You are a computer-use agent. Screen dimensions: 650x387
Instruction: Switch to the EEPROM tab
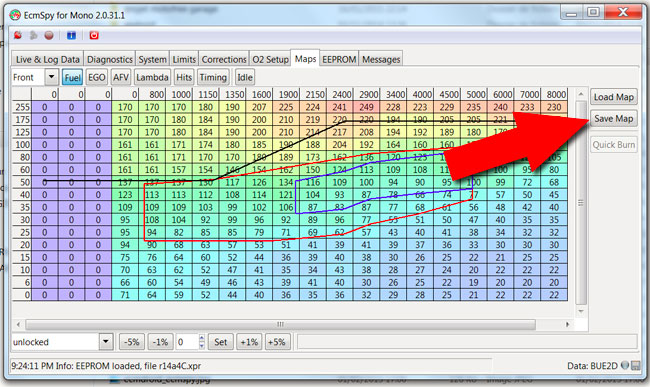339,59
